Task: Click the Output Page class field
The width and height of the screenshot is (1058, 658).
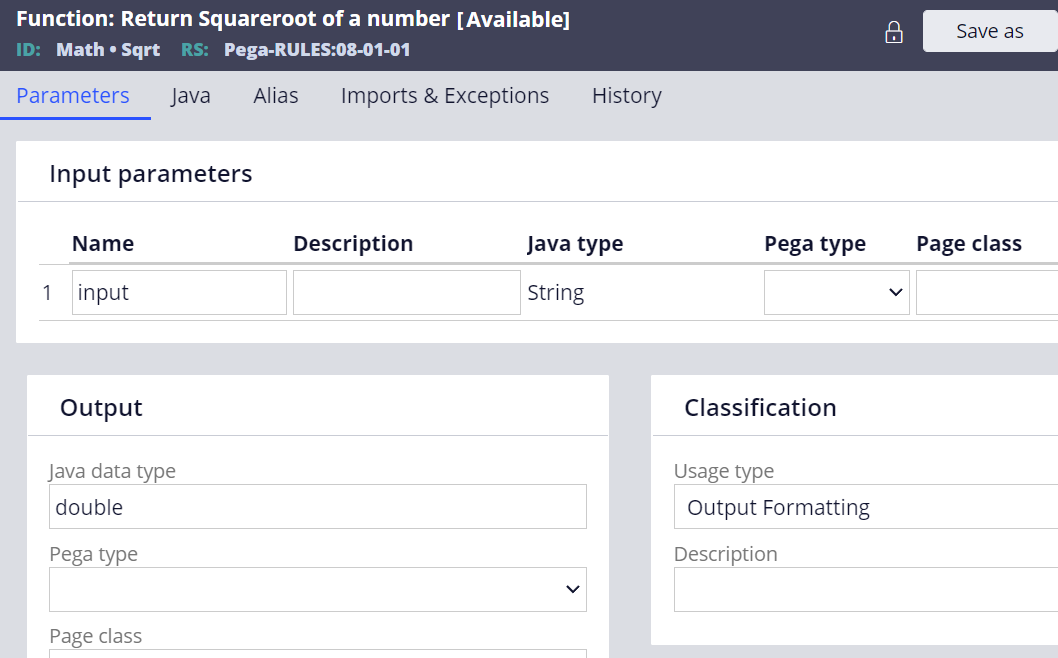Action: pos(318,653)
